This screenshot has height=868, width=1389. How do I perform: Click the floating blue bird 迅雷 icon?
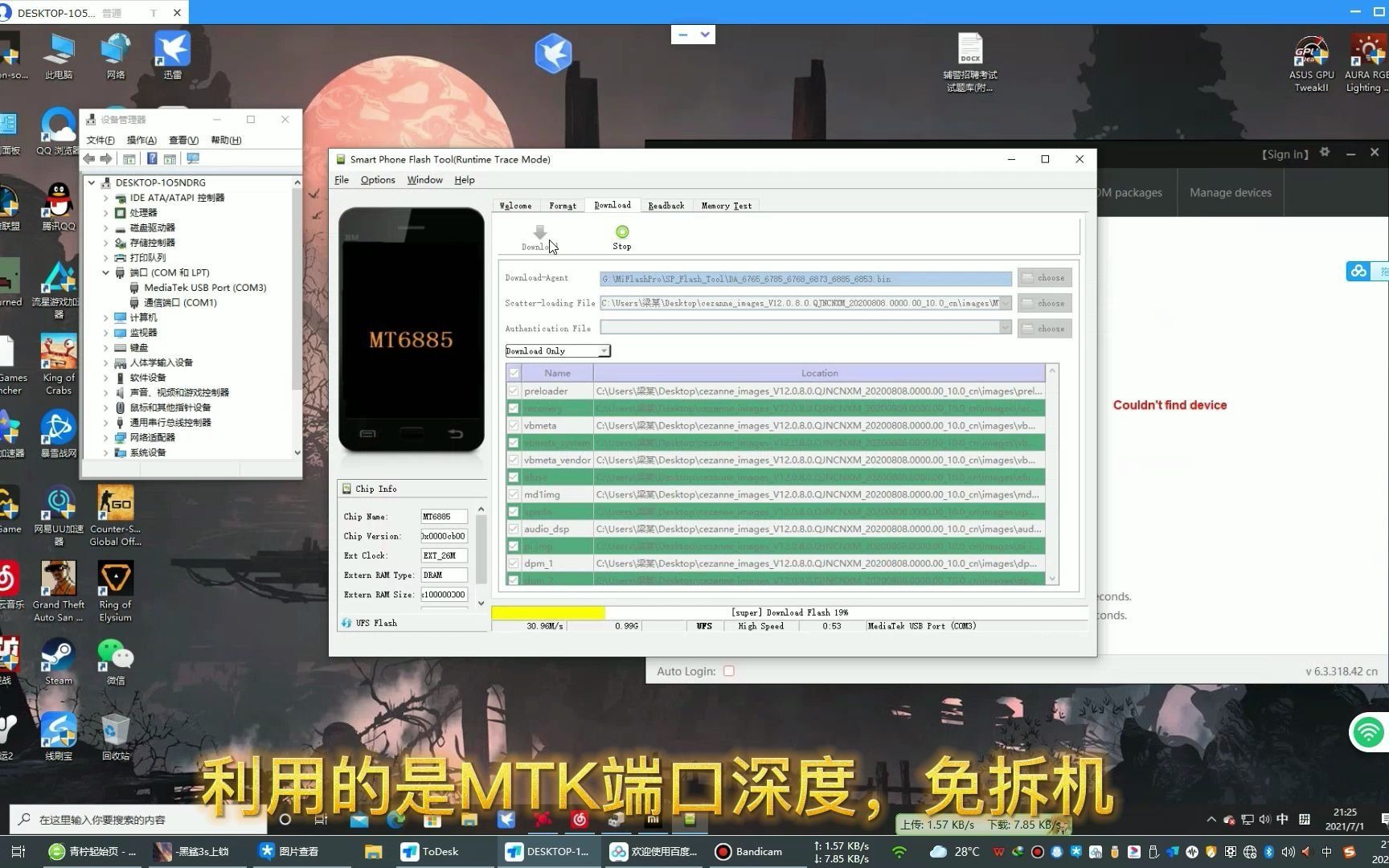click(553, 53)
